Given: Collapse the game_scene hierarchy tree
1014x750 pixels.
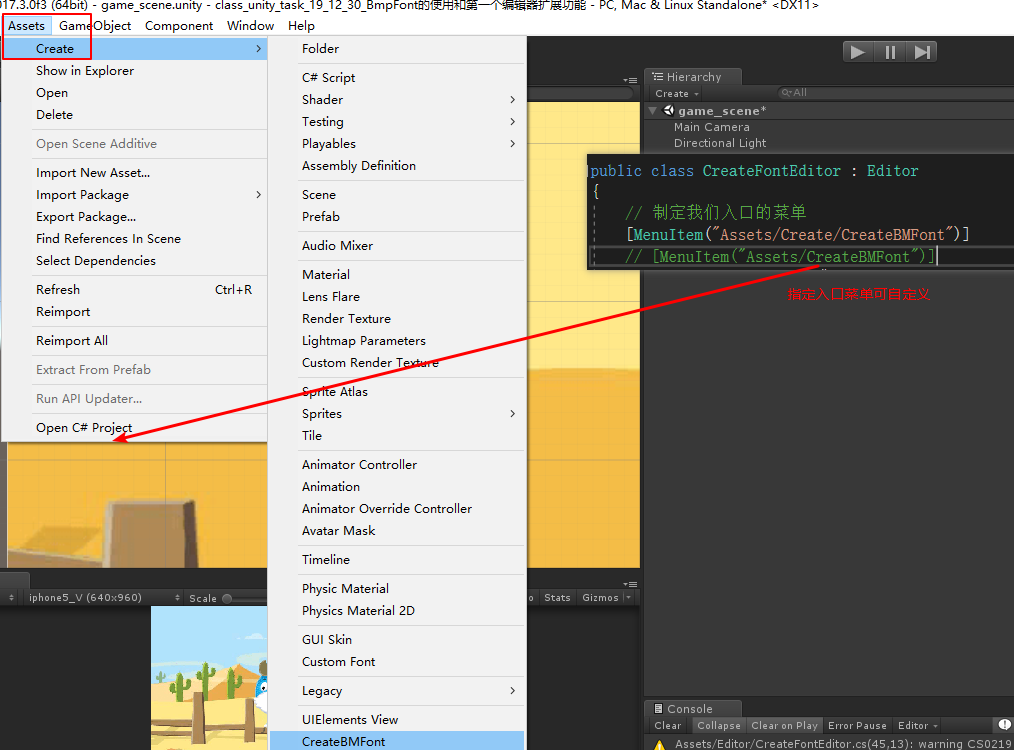Looking at the screenshot, I should point(654,111).
